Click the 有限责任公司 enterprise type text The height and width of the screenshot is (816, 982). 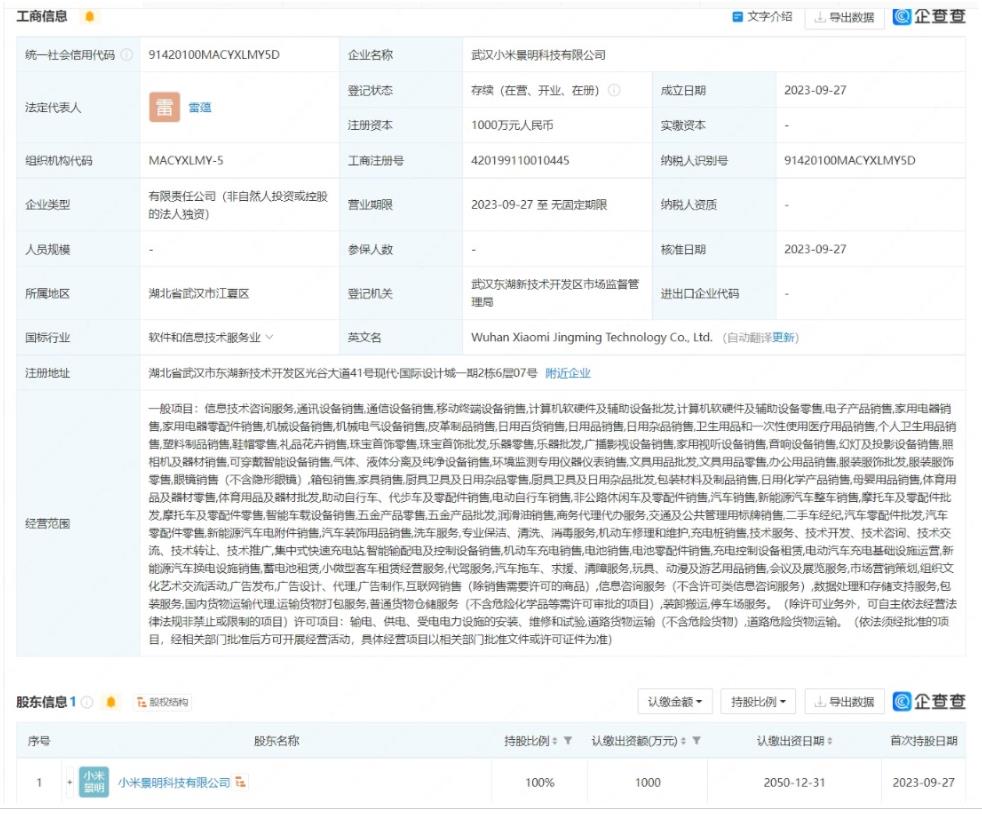pos(239,205)
